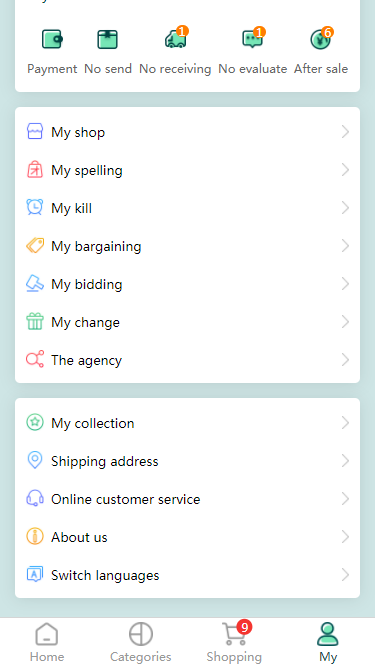
Task: Expand the About us chevron arrow
Action: click(x=345, y=536)
